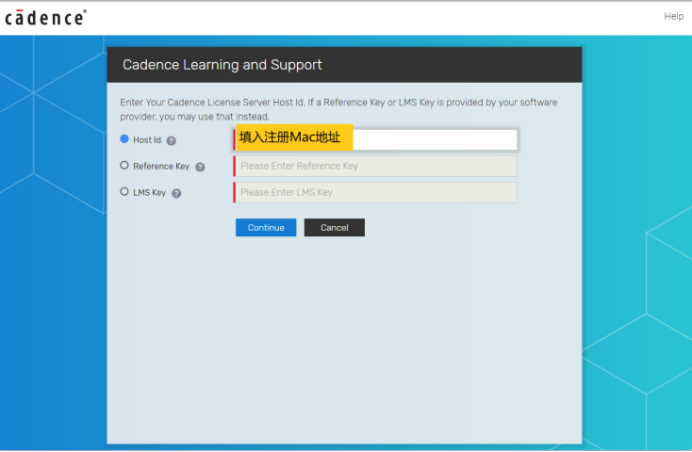Focus the Please Enter Reference Key field
This screenshot has height=452, width=692.
376,166
